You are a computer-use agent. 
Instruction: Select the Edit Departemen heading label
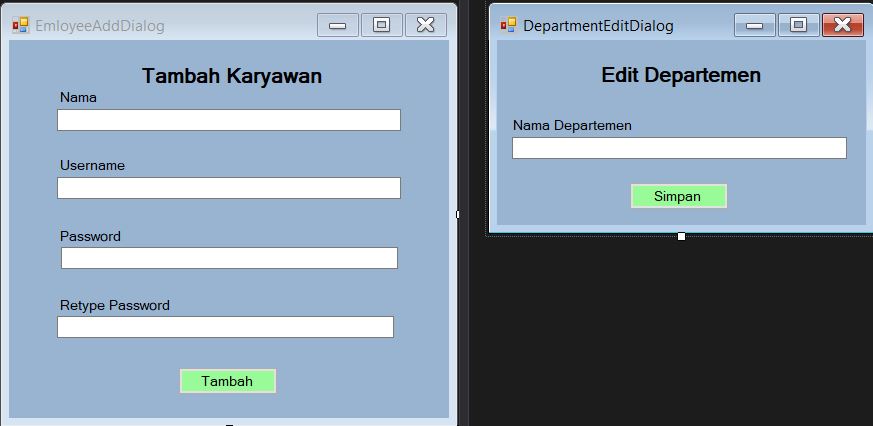681,75
